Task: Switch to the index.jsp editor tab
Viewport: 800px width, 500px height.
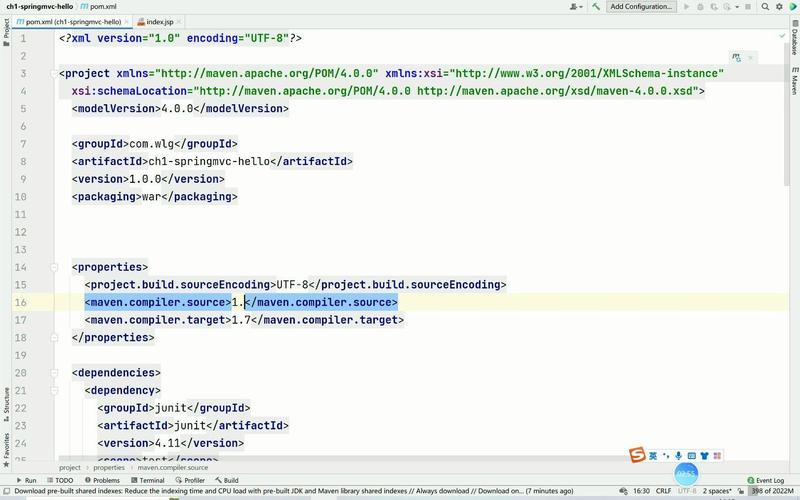Action: (x=159, y=22)
